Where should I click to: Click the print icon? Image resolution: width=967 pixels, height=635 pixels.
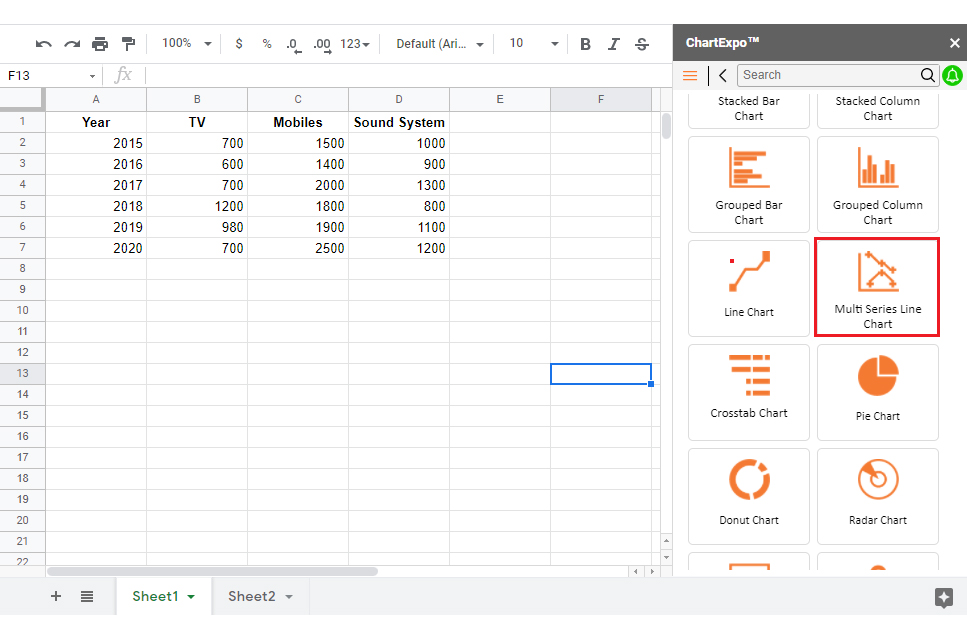click(x=100, y=44)
